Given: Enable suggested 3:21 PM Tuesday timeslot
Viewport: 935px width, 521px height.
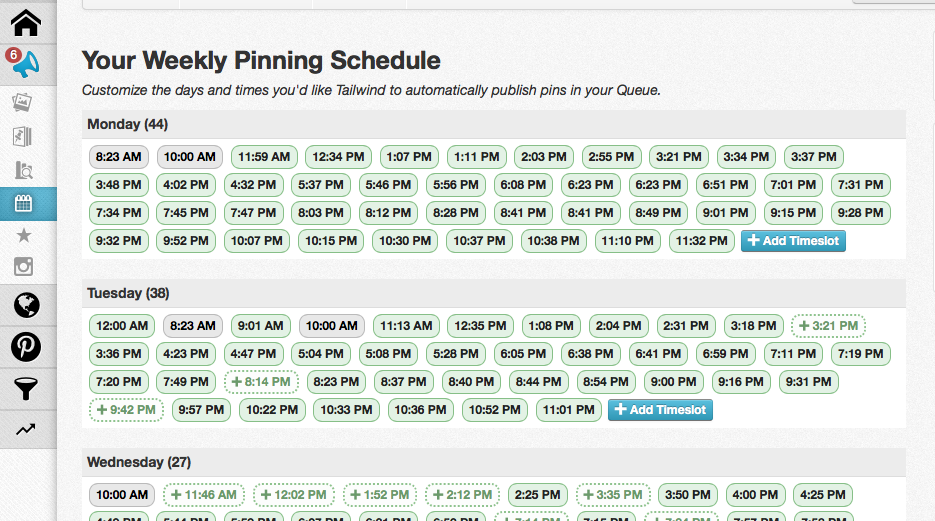Looking at the screenshot, I should point(828,326).
